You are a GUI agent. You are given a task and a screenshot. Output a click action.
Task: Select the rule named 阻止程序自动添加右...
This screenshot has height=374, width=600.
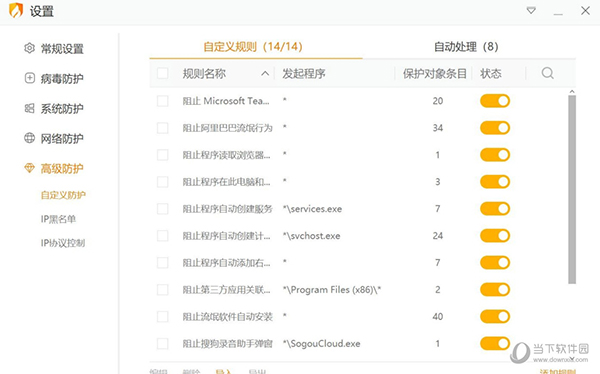coord(226,263)
